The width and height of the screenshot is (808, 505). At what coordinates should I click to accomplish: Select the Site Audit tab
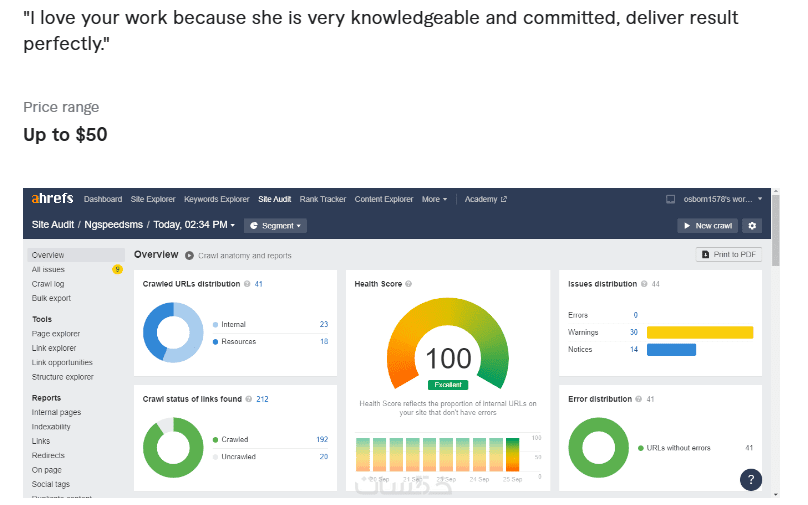pos(275,199)
